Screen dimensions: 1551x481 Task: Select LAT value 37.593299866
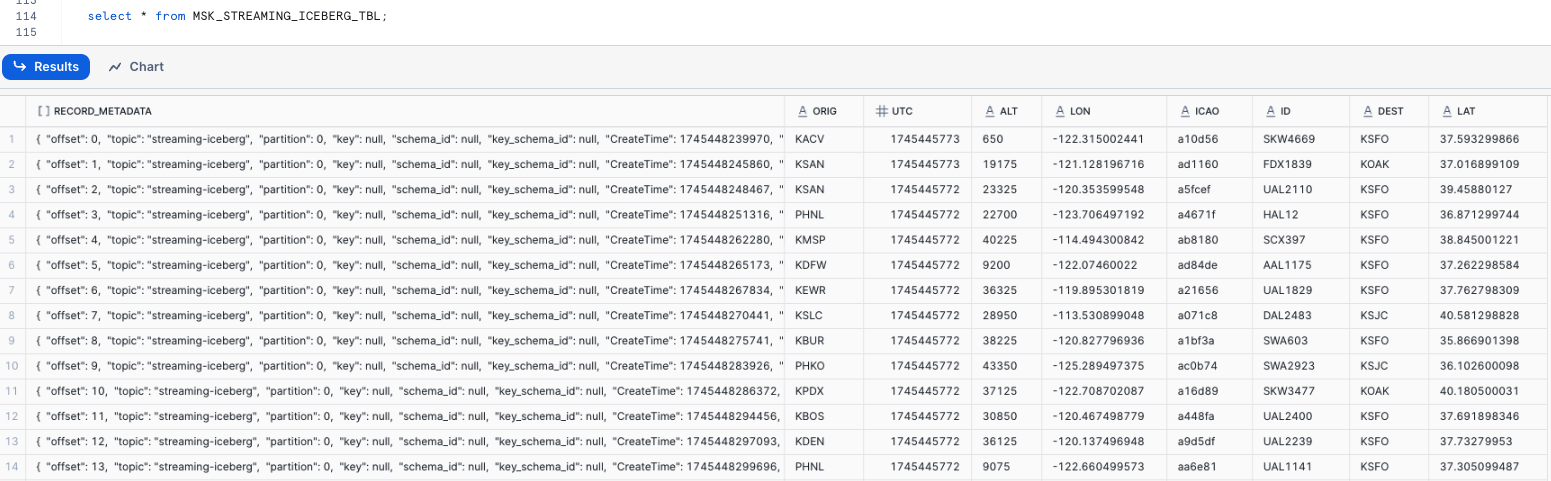(x=1490, y=139)
